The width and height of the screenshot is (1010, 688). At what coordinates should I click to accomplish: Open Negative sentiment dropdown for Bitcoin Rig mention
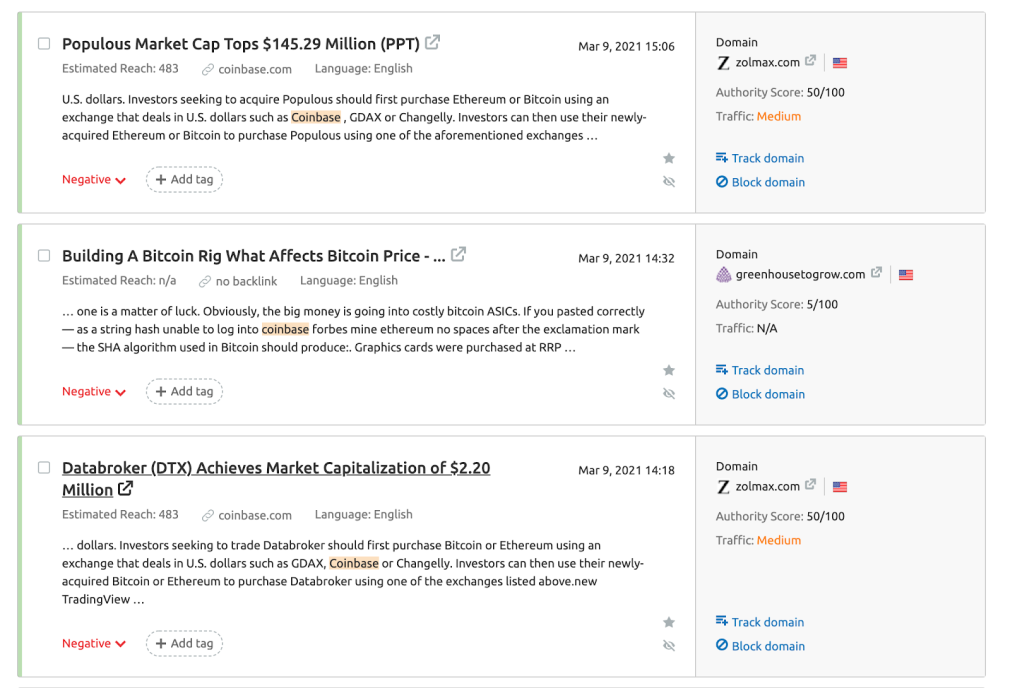[94, 392]
